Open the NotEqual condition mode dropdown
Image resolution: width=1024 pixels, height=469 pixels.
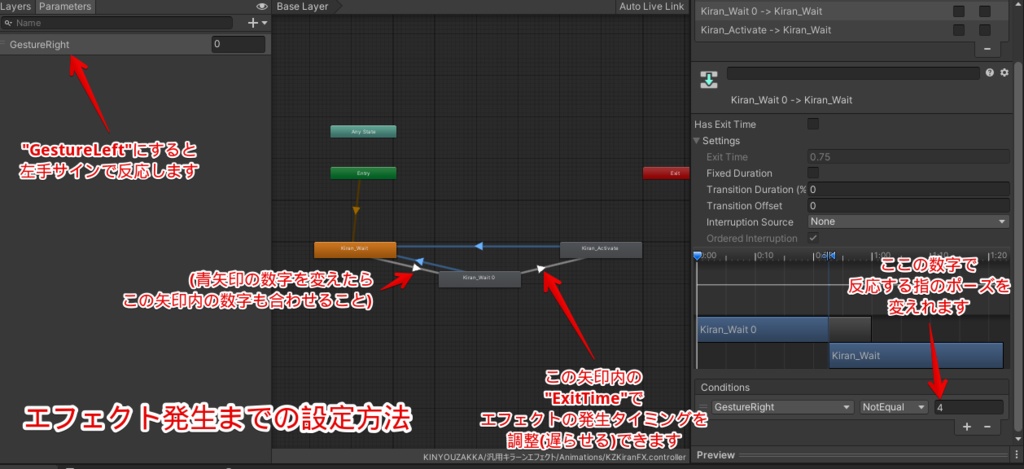[894, 407]
